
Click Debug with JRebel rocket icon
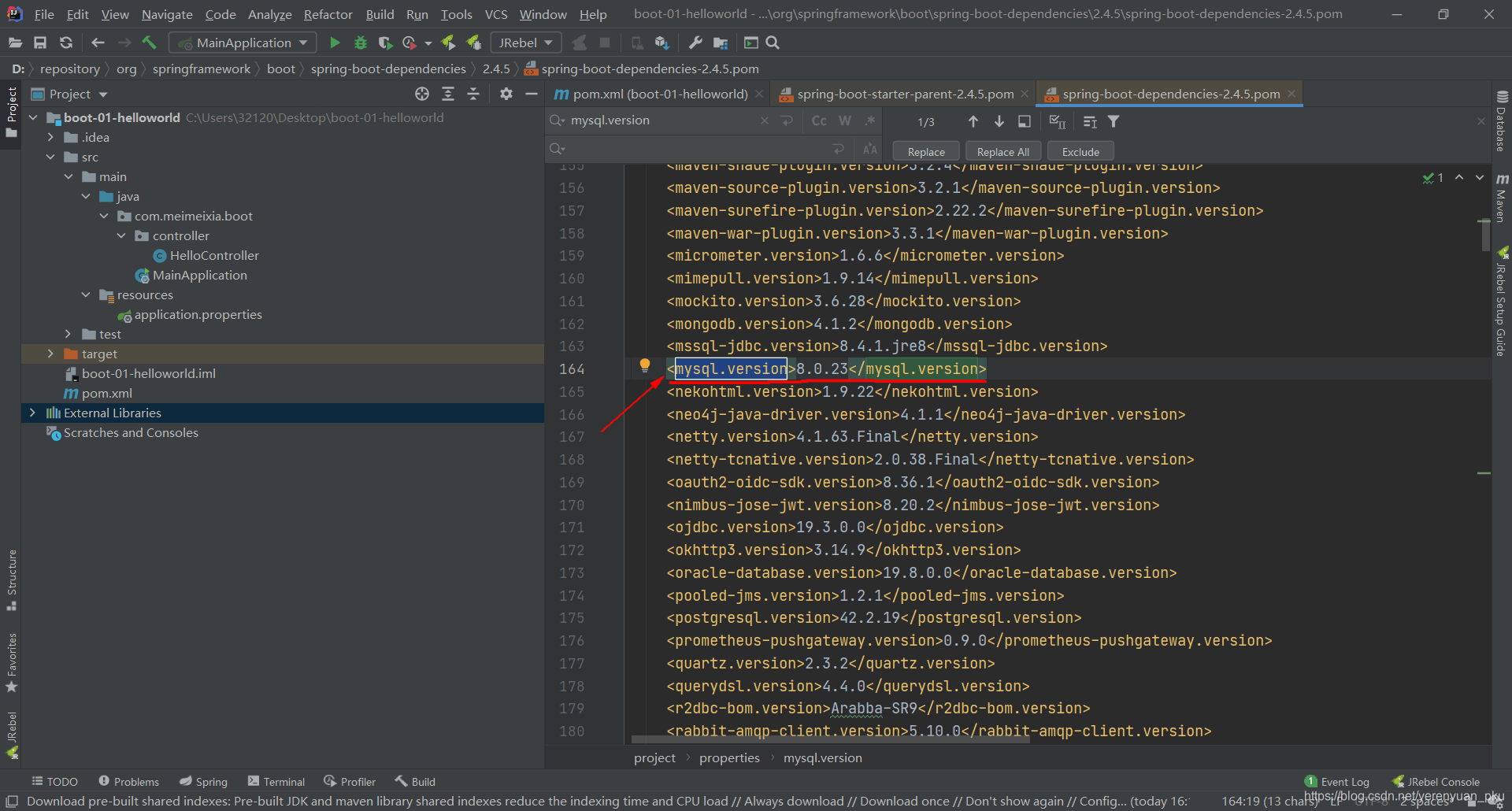click(473, 43)
